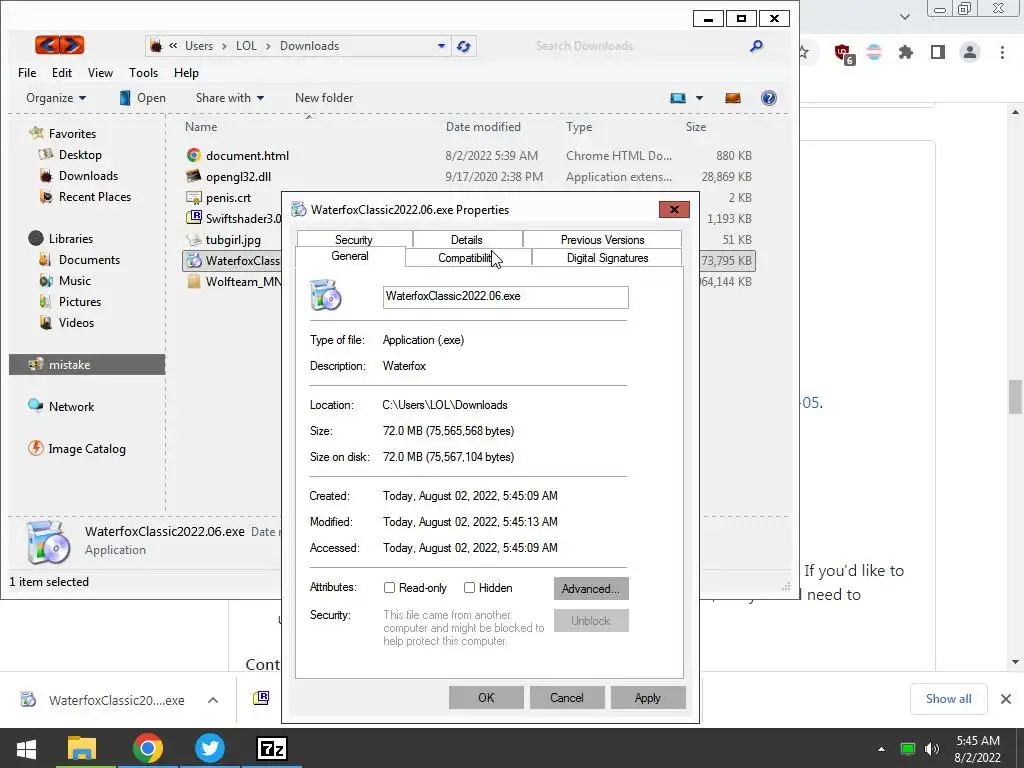Close the Chrome downloads bar

coord(1006,699)
